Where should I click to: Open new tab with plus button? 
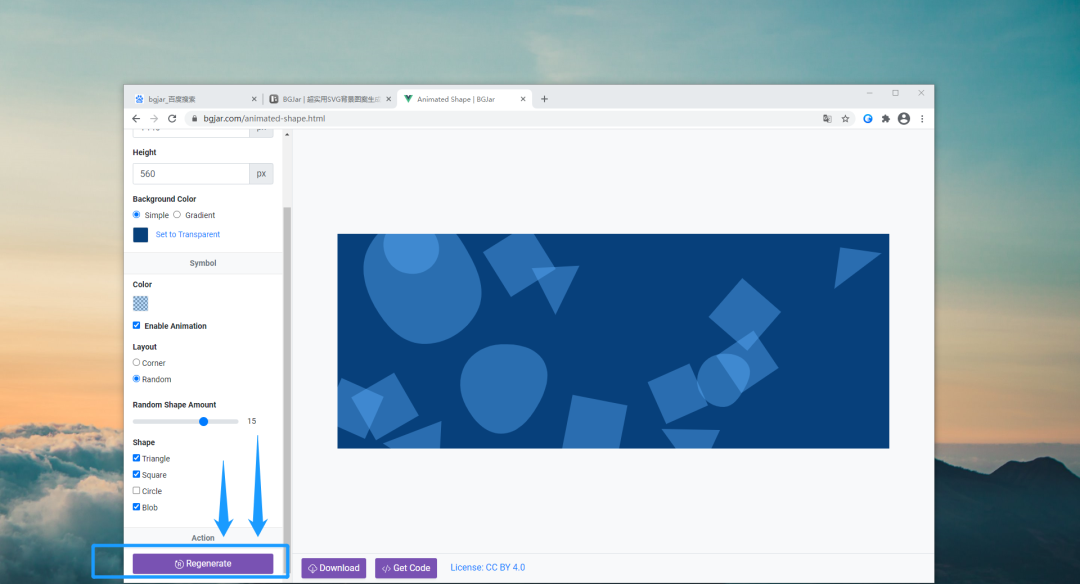pyautogui.click(x=544, y=99)
